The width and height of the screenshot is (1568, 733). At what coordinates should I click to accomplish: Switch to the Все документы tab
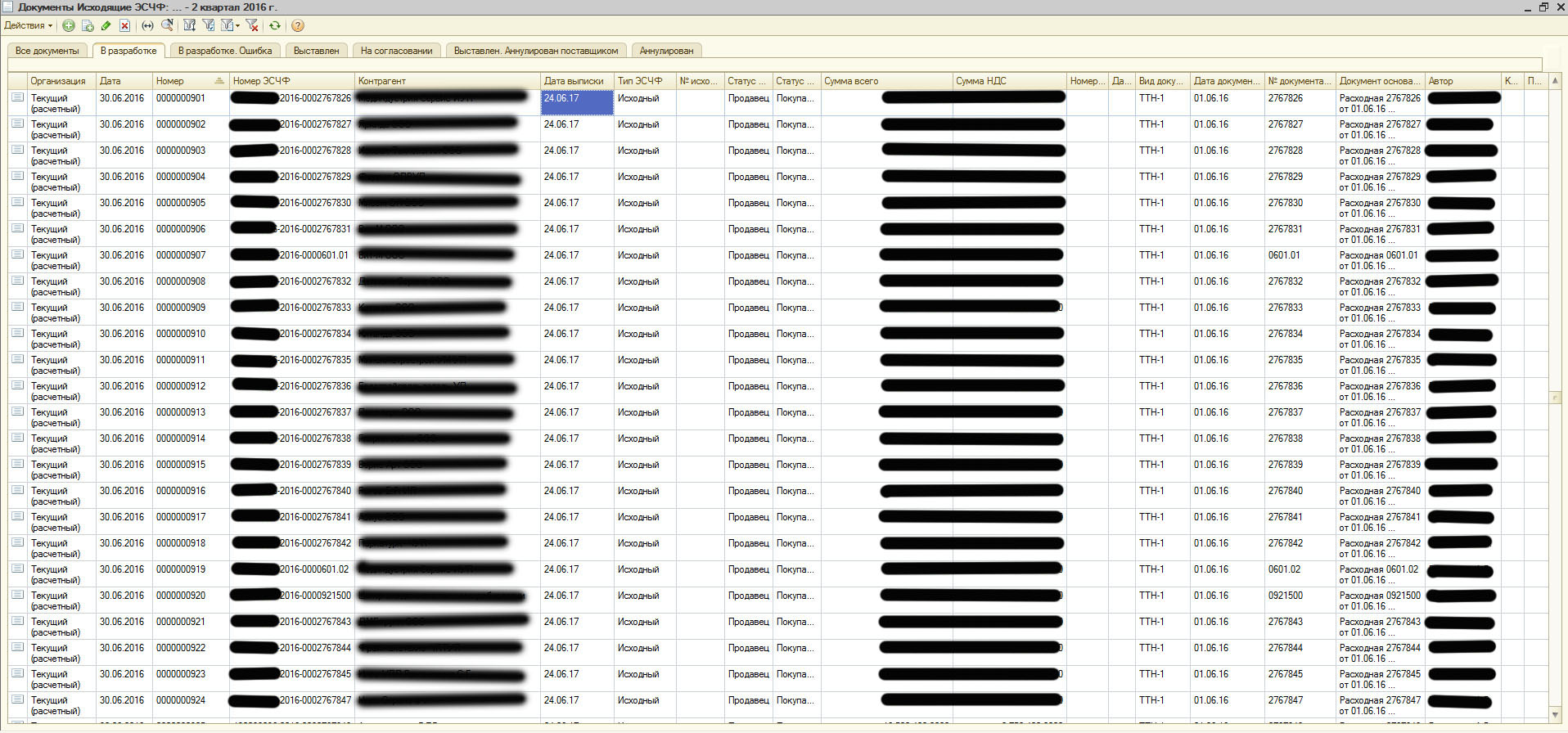pyautogui.click(x=47, y=51)
